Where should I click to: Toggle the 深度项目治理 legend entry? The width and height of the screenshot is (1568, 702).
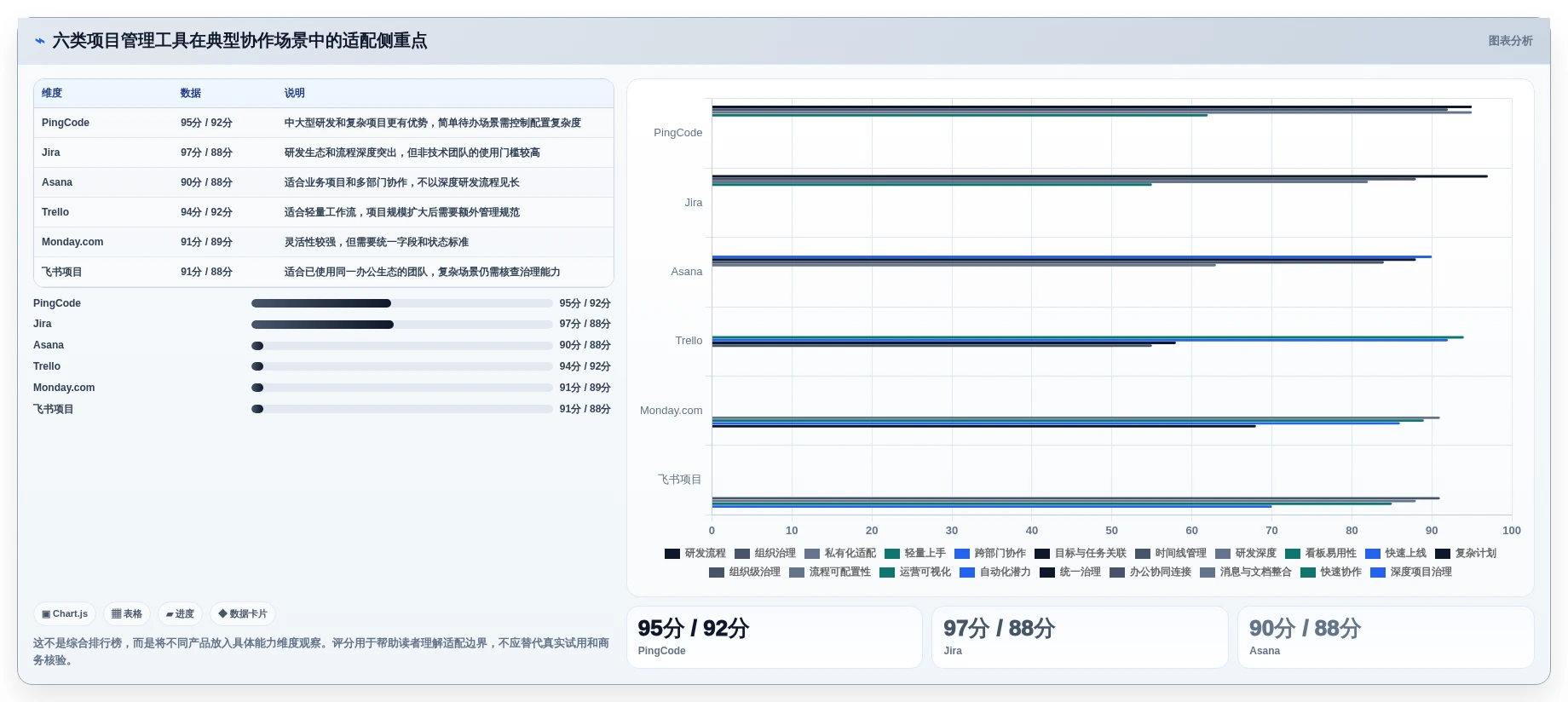click(x=1411, y=572)
